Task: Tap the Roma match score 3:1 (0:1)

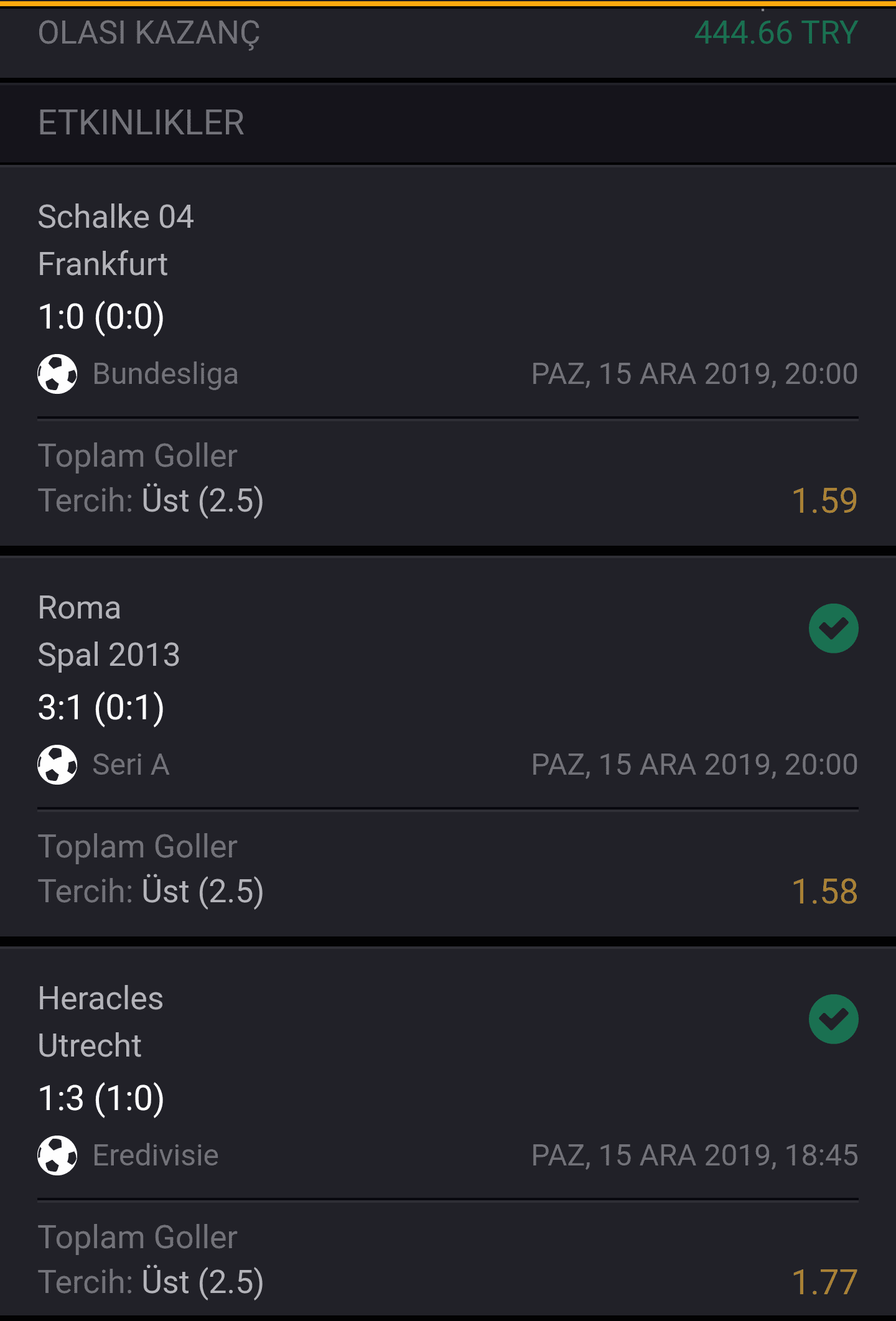Action: click(x=101, y=707)
